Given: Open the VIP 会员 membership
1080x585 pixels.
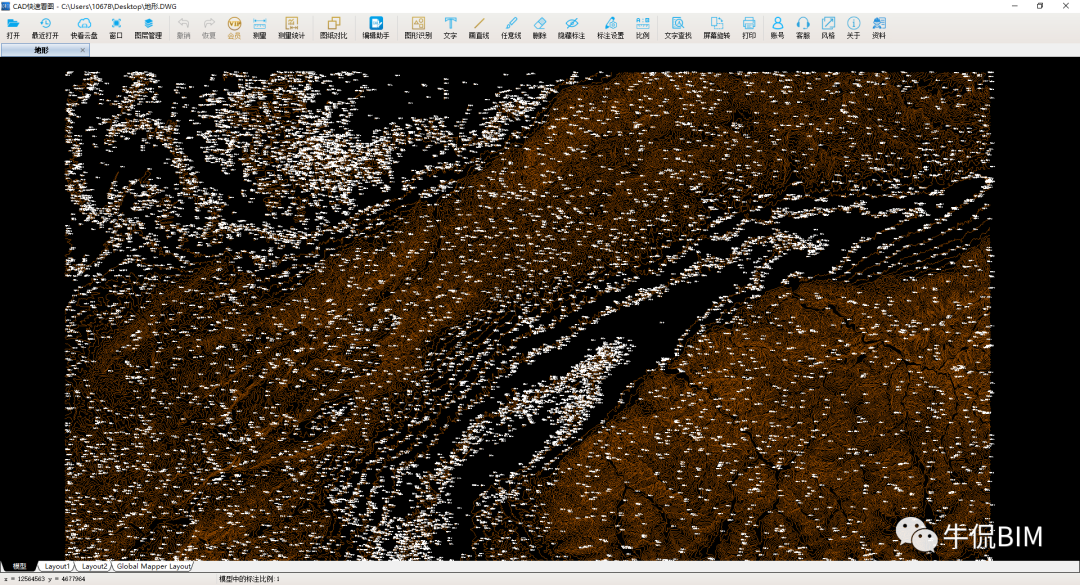Looking at the screenshot, I should (234, 28).
